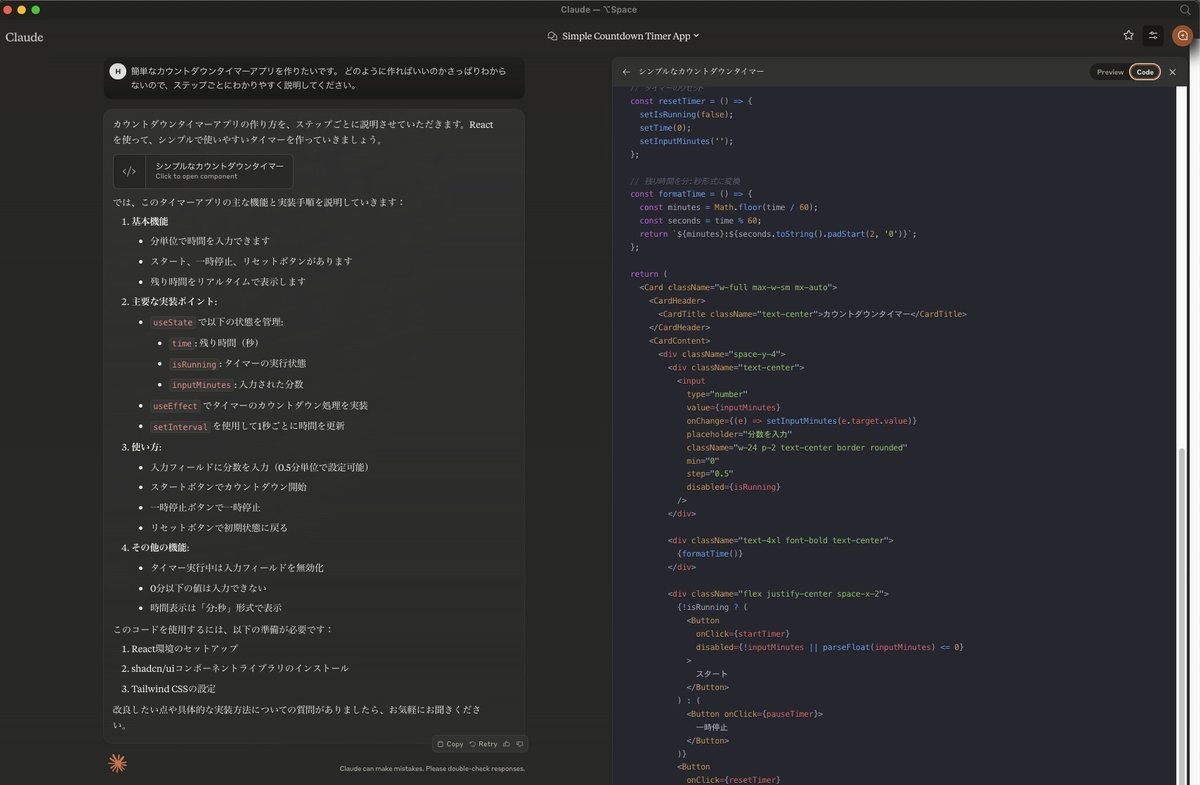1200x785 pixels.
Task: Click the code line <CardHeader>
Action: point(678,300)
